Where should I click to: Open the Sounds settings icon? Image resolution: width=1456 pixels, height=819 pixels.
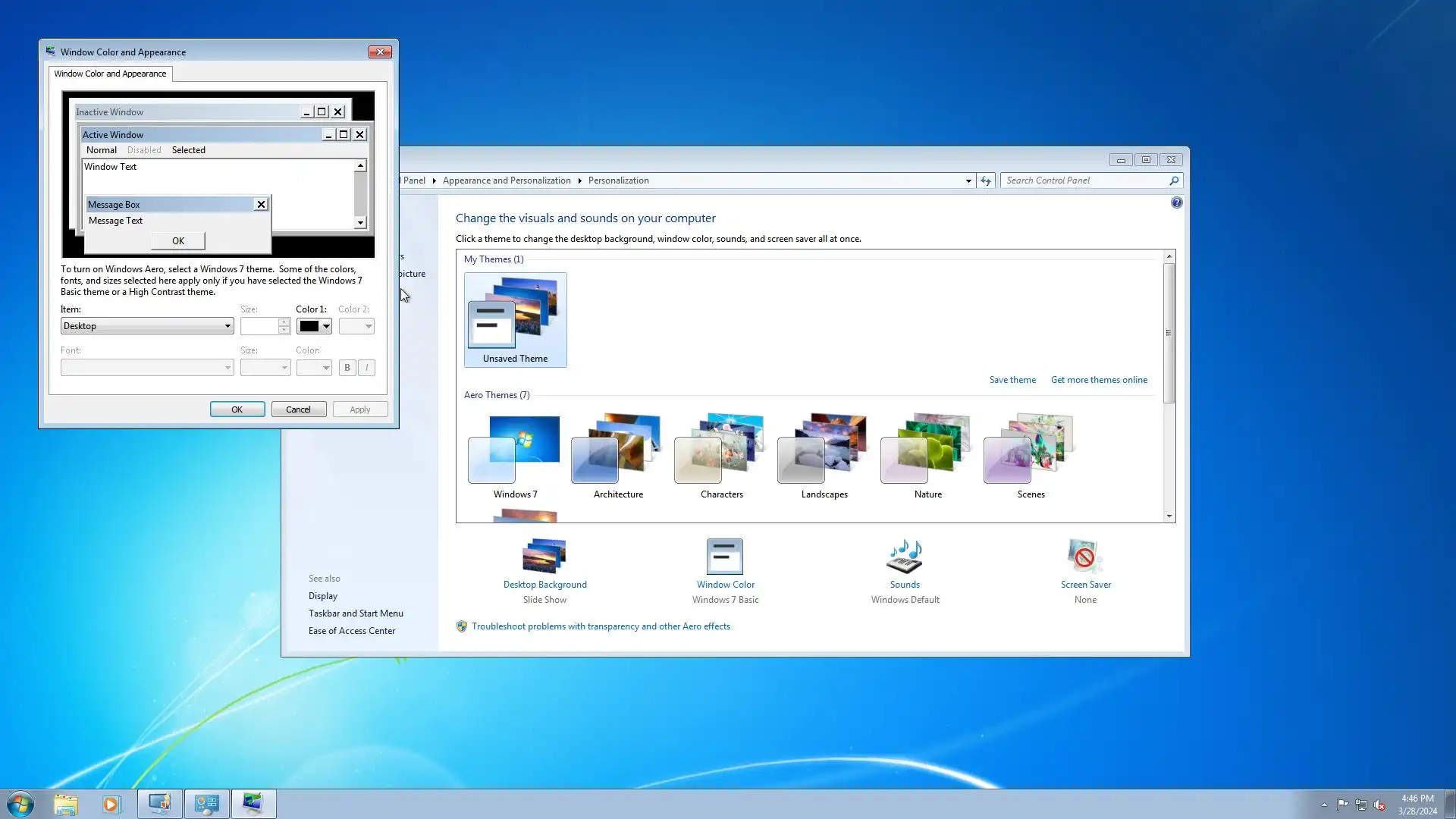(x=905, y=557)
